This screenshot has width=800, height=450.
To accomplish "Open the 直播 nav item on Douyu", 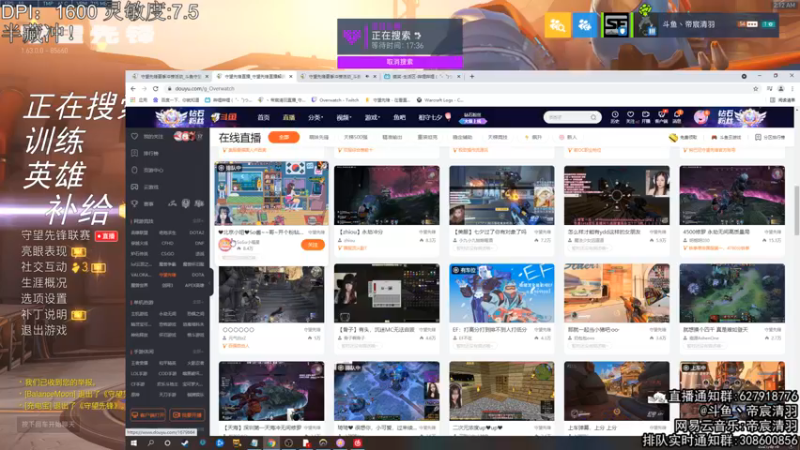I will click(x=289, y=117).
